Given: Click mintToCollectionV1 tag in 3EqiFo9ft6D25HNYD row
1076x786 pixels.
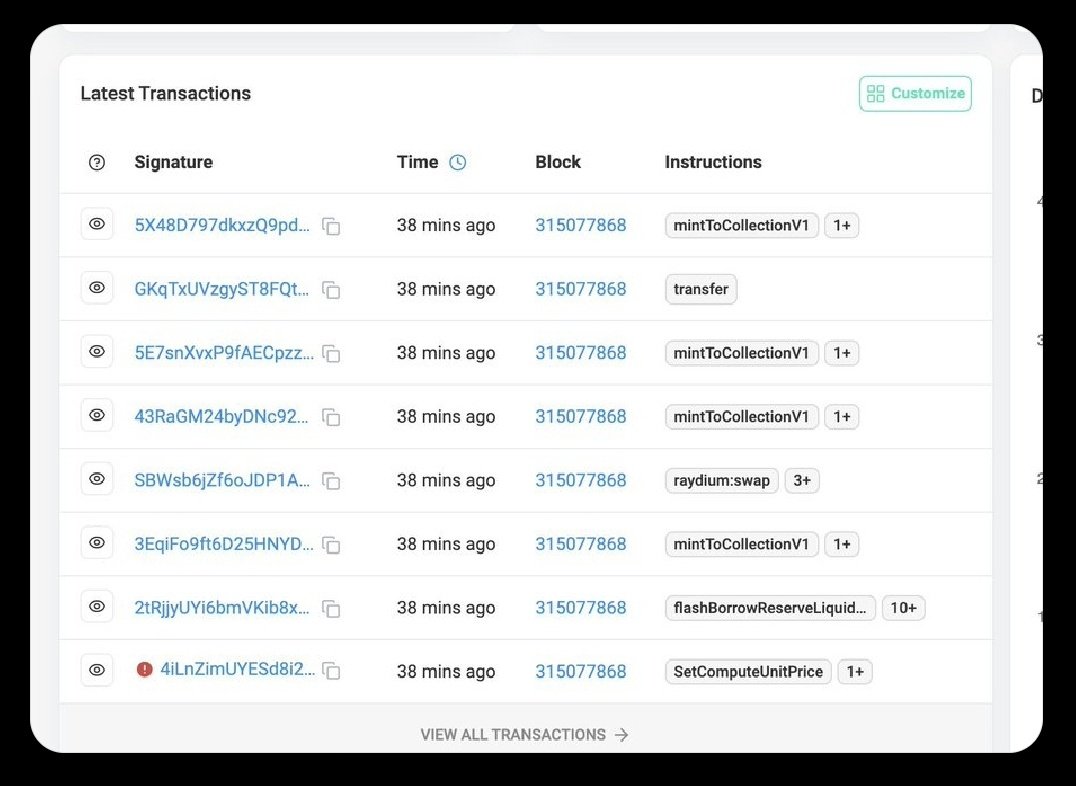Looking at the screenshot, I should 741,544.
